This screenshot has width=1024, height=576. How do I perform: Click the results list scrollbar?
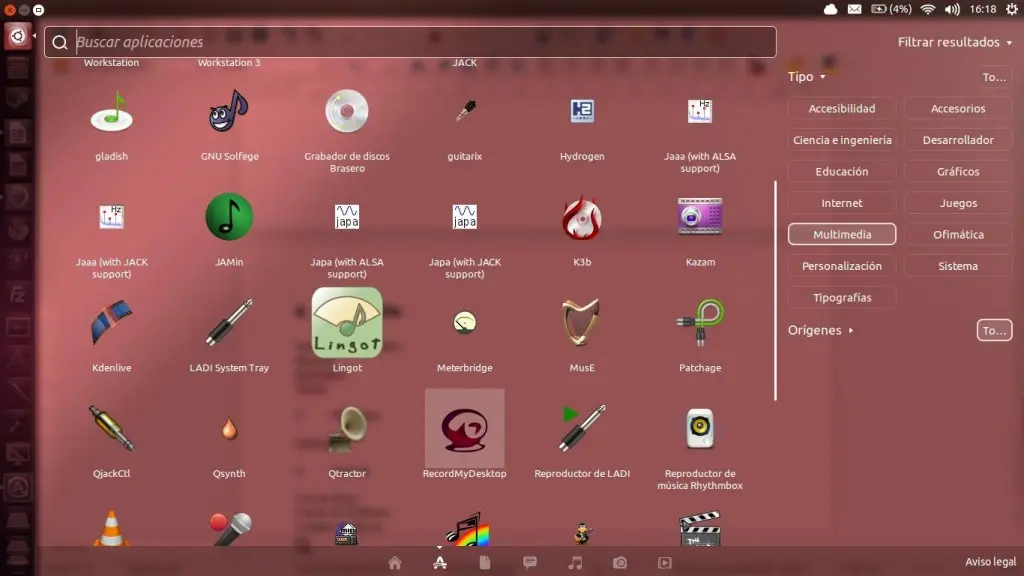(x=775, y=291)
